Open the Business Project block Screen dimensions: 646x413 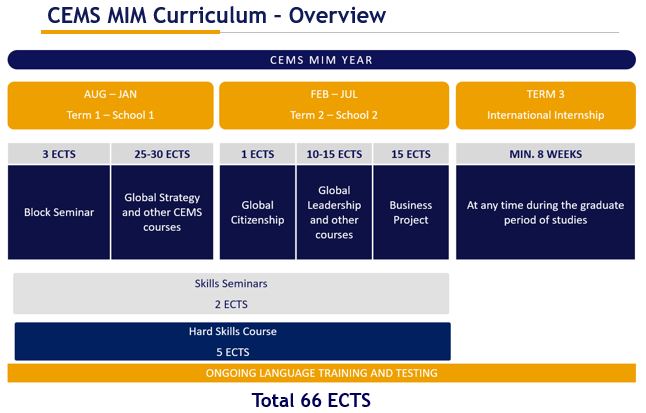[x=411, y=212]
